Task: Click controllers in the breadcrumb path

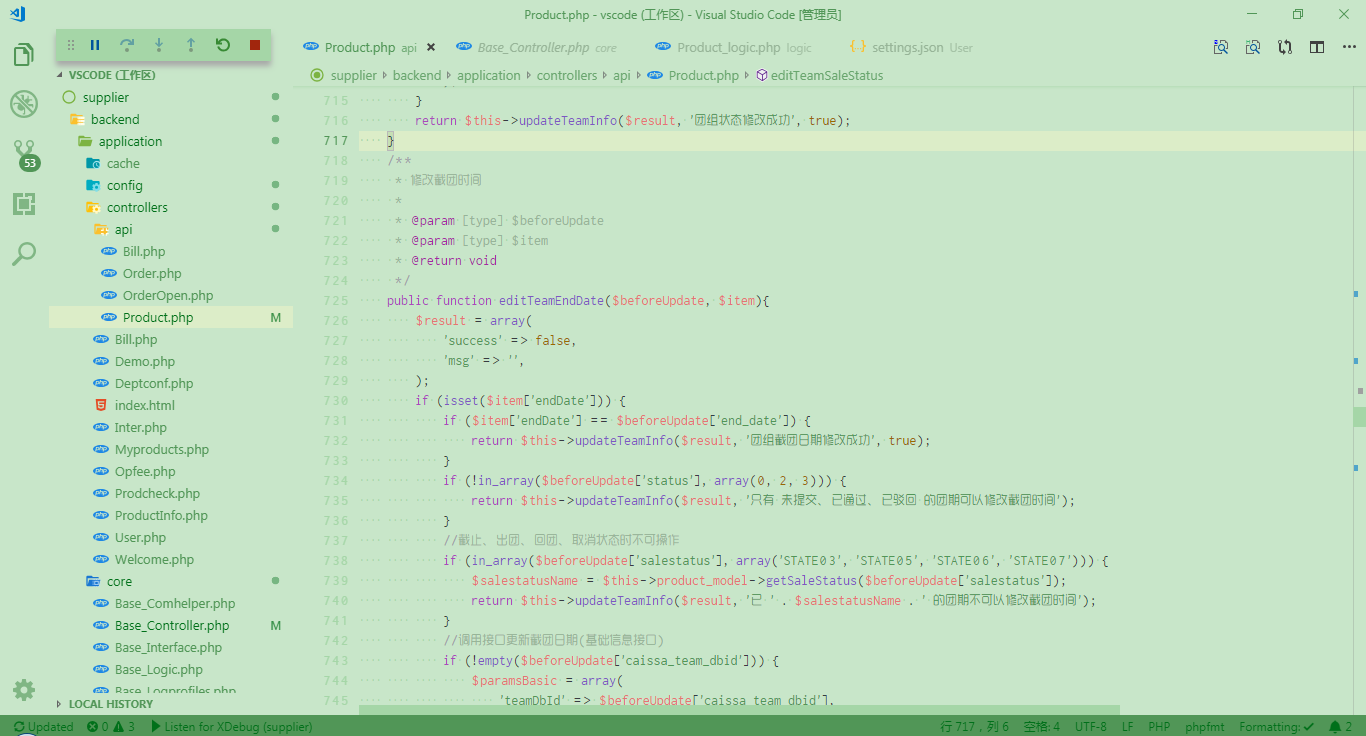Action: [x=567, y=75]
